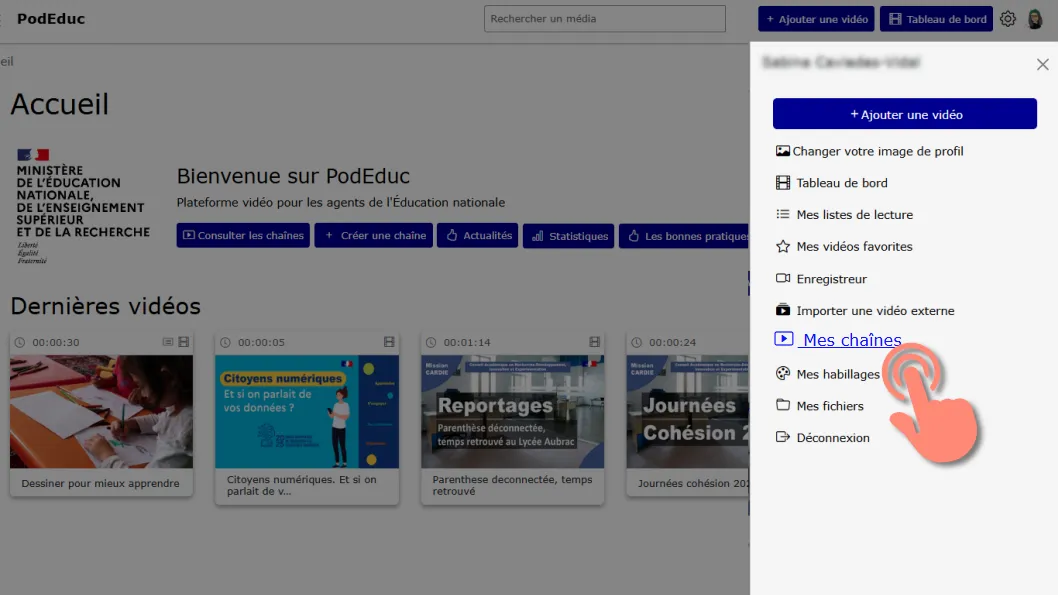Open 'Tableau de bord' in the top header
The height and width of the screenshot is (595, 1058).
pyautogui.click(x=937, y=19)
